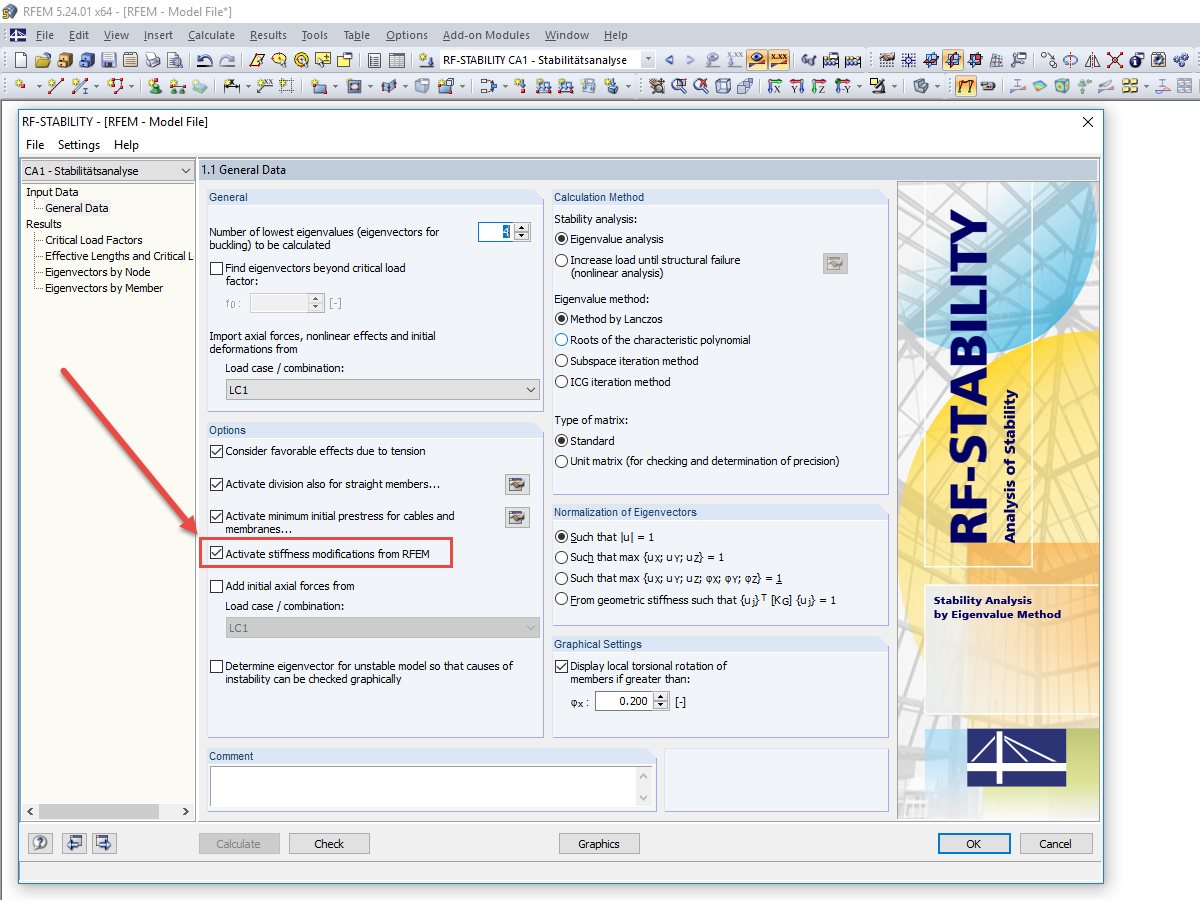Open settings for nonlinear failure analysis
Screen dimensions: 1200x900
point(835,263)
